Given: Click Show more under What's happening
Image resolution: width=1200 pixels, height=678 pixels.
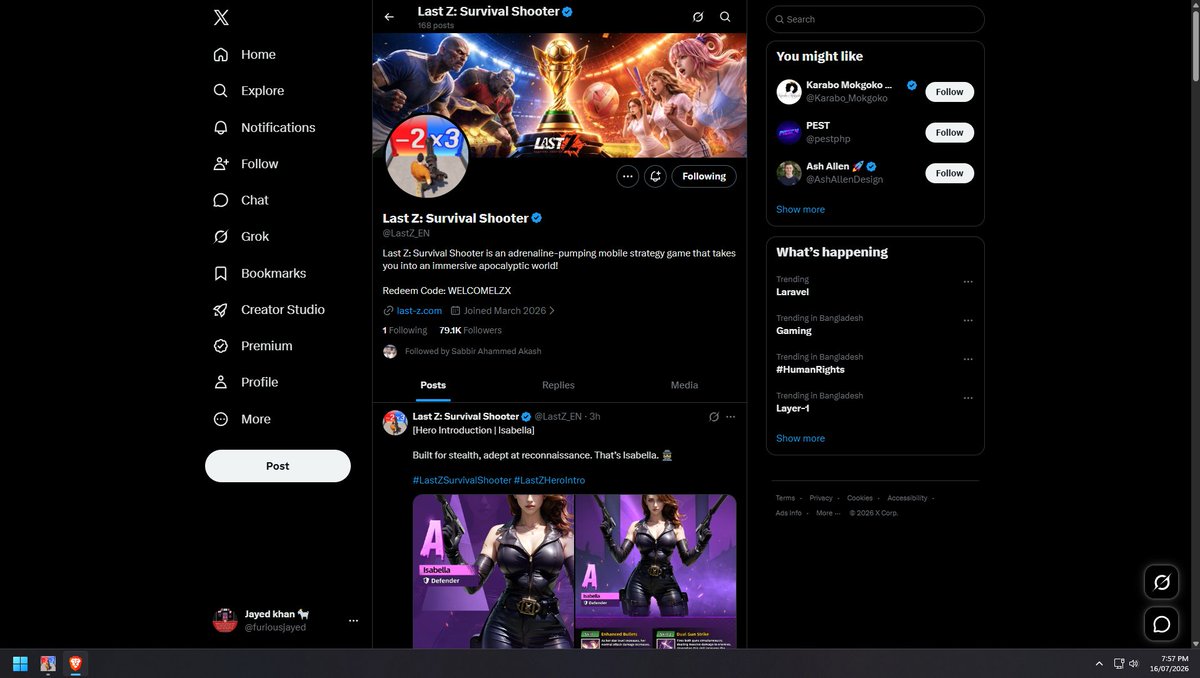Looking at the screenshot, I should pos(800,439).
